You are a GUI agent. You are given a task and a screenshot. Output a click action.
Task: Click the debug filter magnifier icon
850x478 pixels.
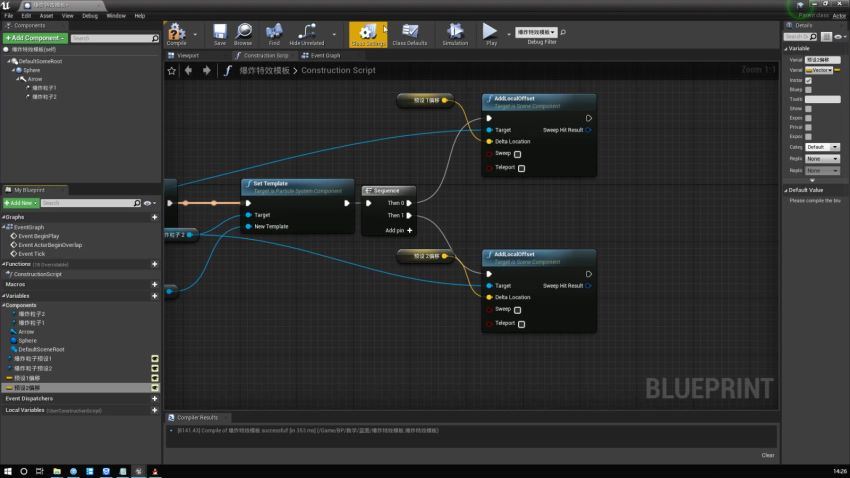563,33
